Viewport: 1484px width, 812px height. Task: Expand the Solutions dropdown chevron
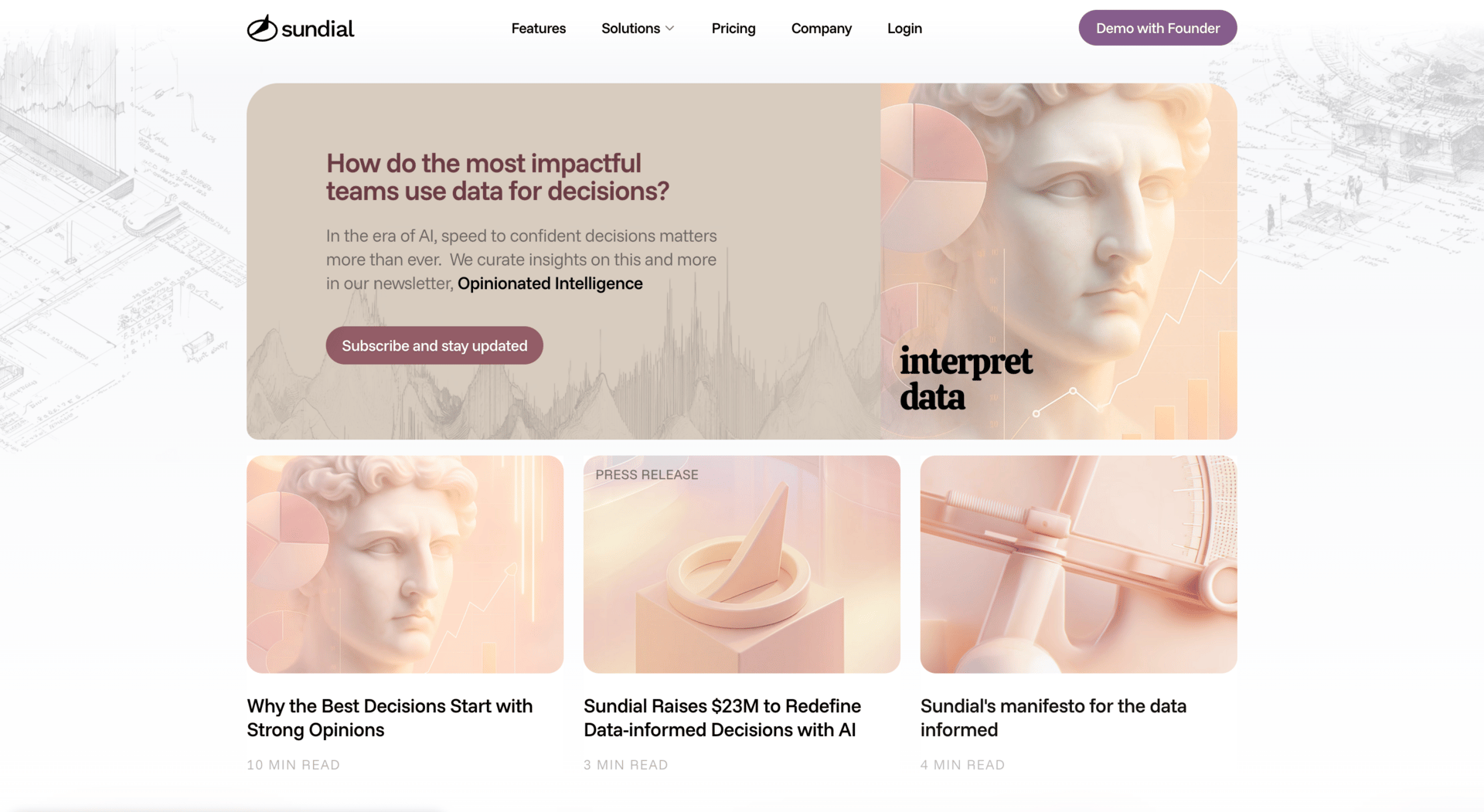670,29
